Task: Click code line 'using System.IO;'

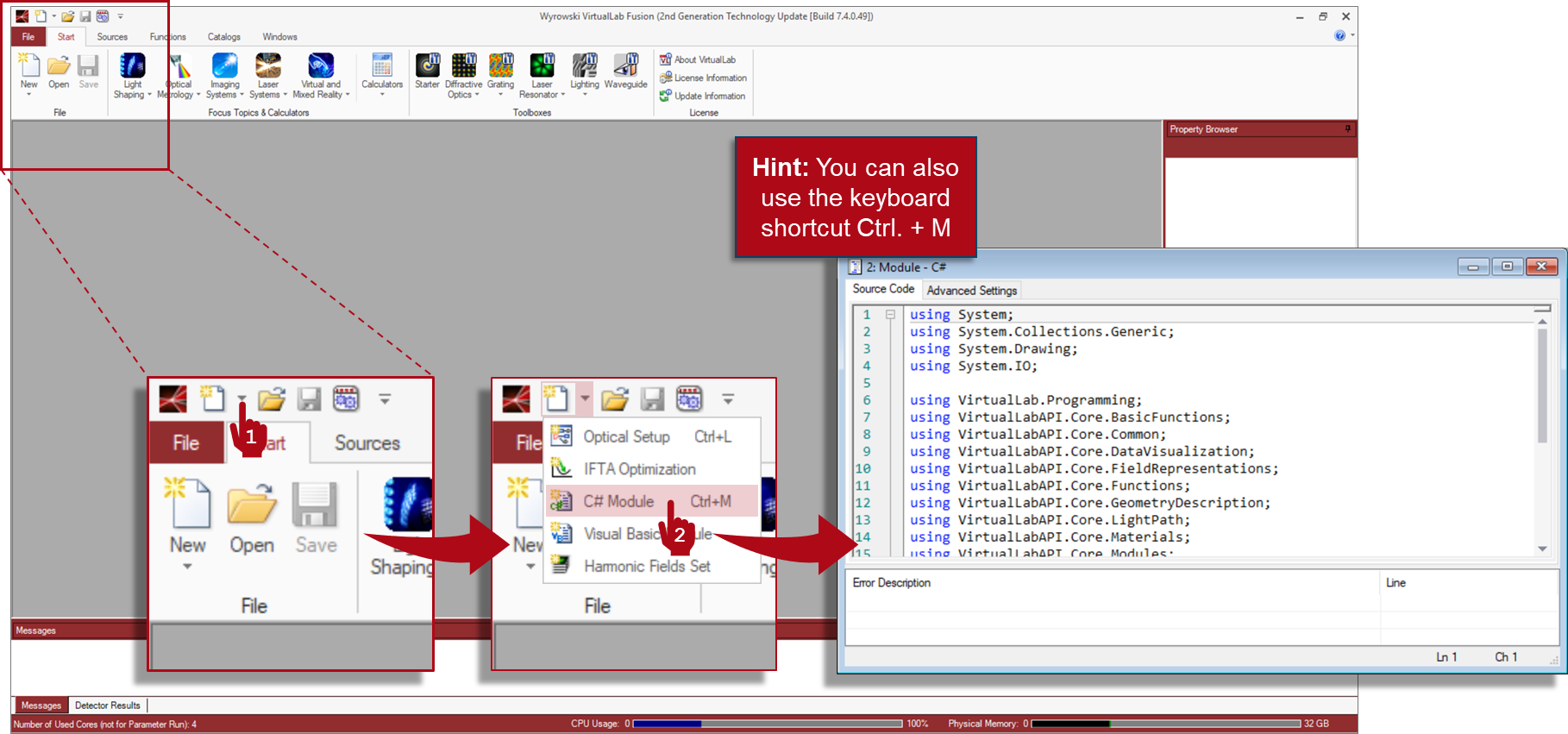Action: click(x=974, y=366)
